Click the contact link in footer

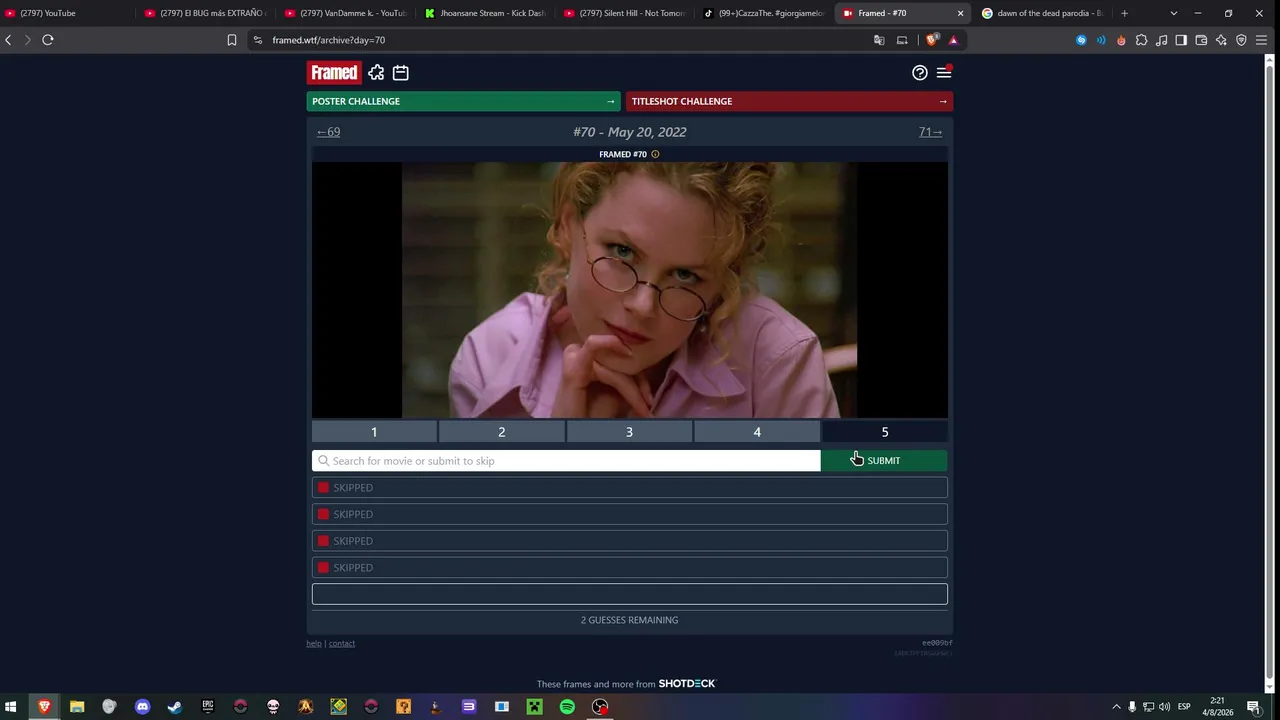click(342, 643)
